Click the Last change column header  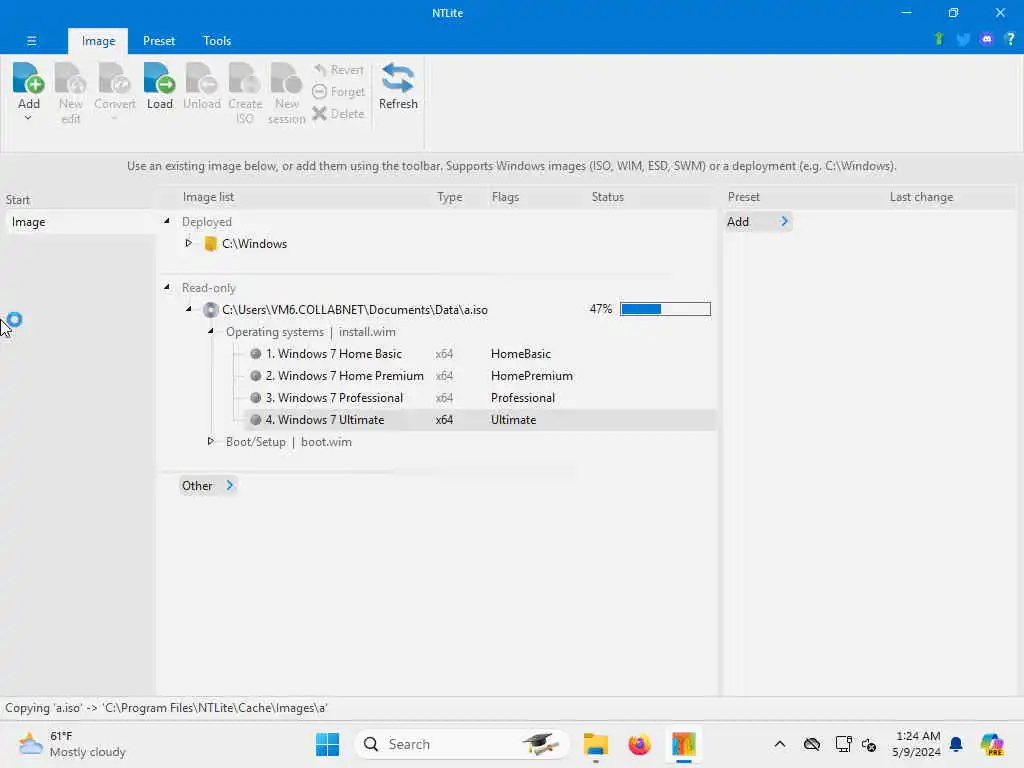click(921, 197)
